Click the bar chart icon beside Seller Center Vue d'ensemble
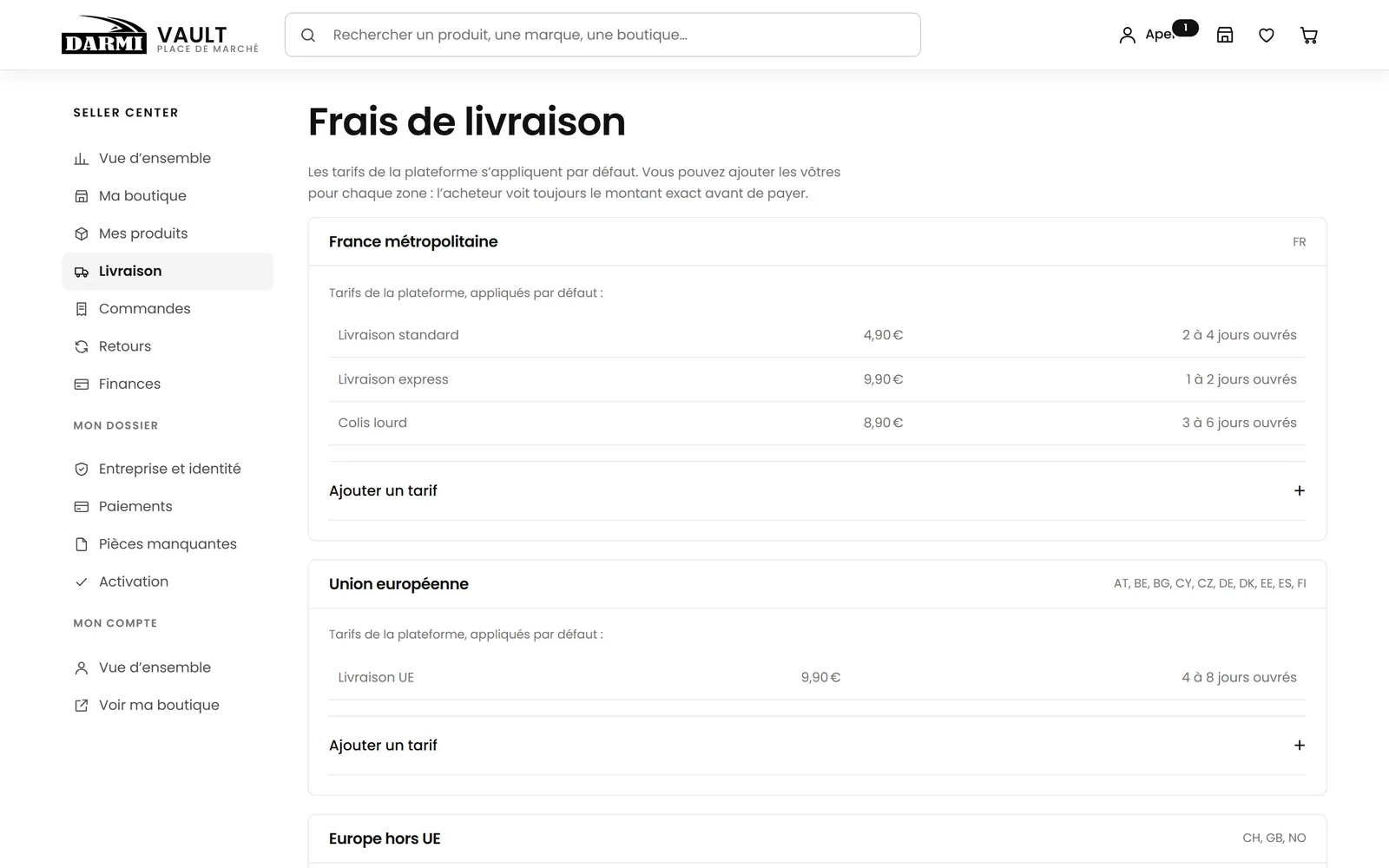The height and width of the screenshot is (868, 1389). pos(82,159)
